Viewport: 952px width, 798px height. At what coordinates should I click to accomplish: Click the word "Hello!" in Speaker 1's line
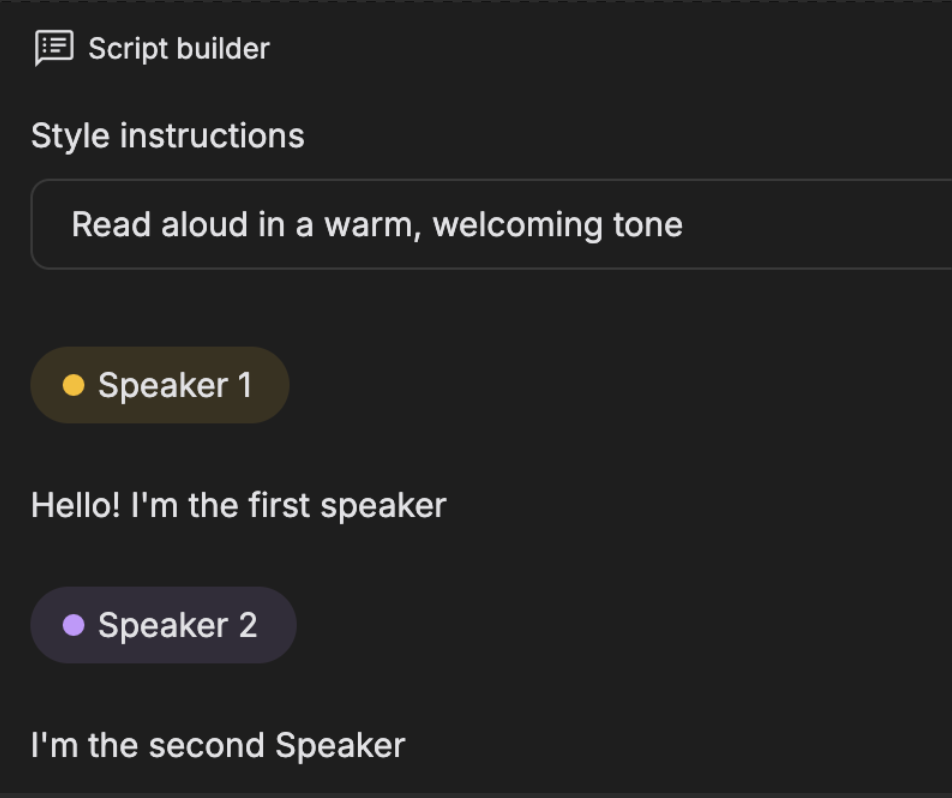(x=76, y=505)
